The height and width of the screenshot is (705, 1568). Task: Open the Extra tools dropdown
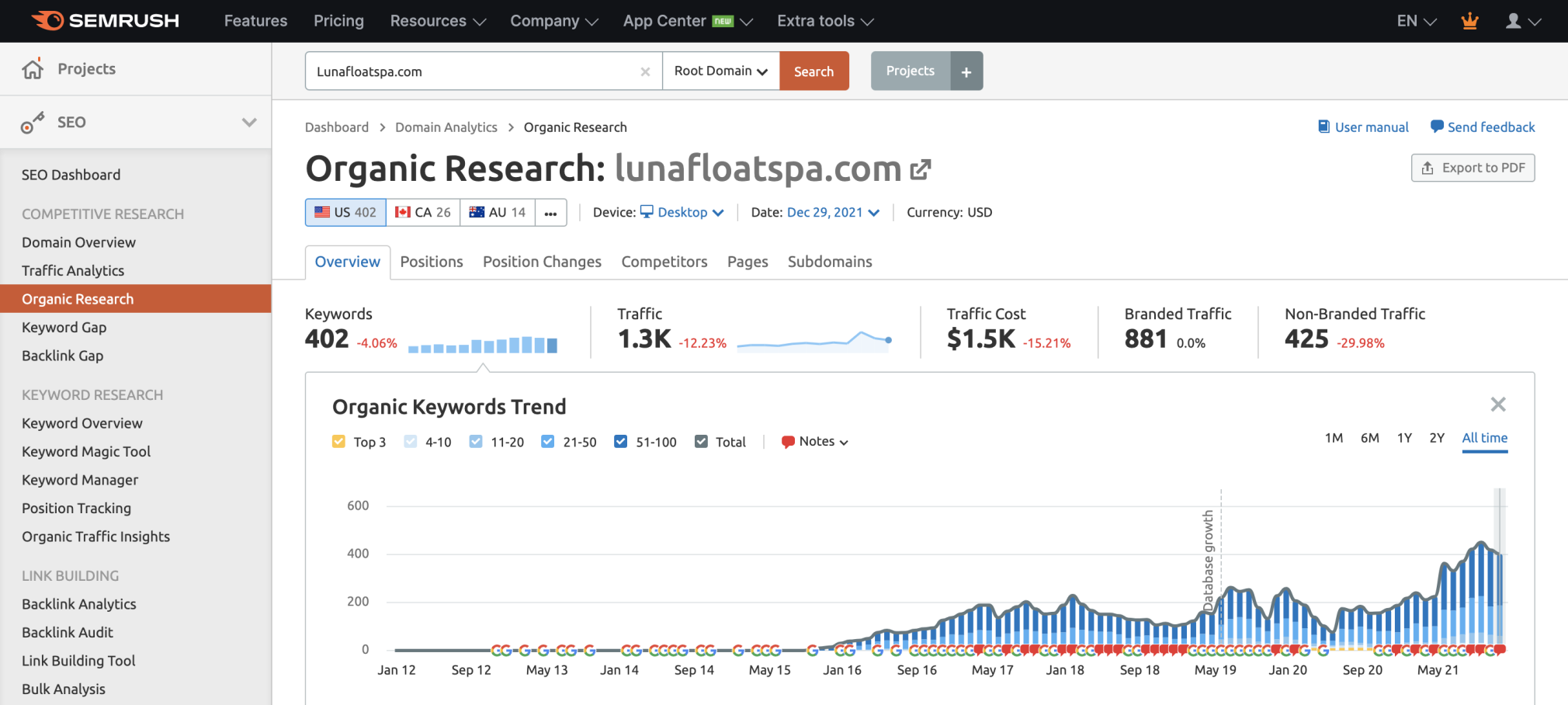point(825,21)
